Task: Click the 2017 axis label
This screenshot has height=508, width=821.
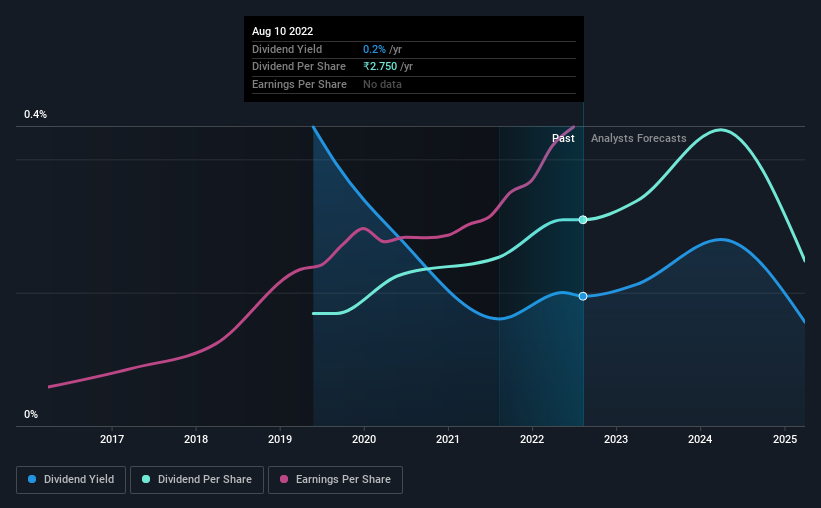Action: click(x=112, y=439)
